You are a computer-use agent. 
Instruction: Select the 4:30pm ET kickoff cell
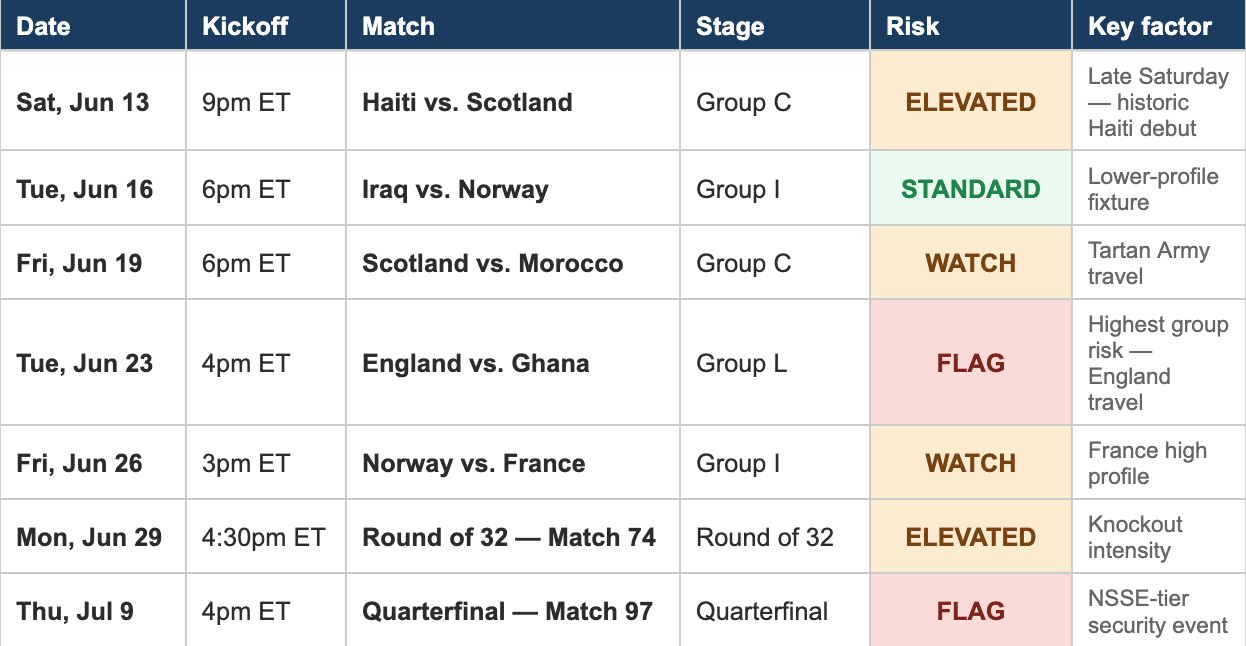pyautogui.click(x=266, y=537)
